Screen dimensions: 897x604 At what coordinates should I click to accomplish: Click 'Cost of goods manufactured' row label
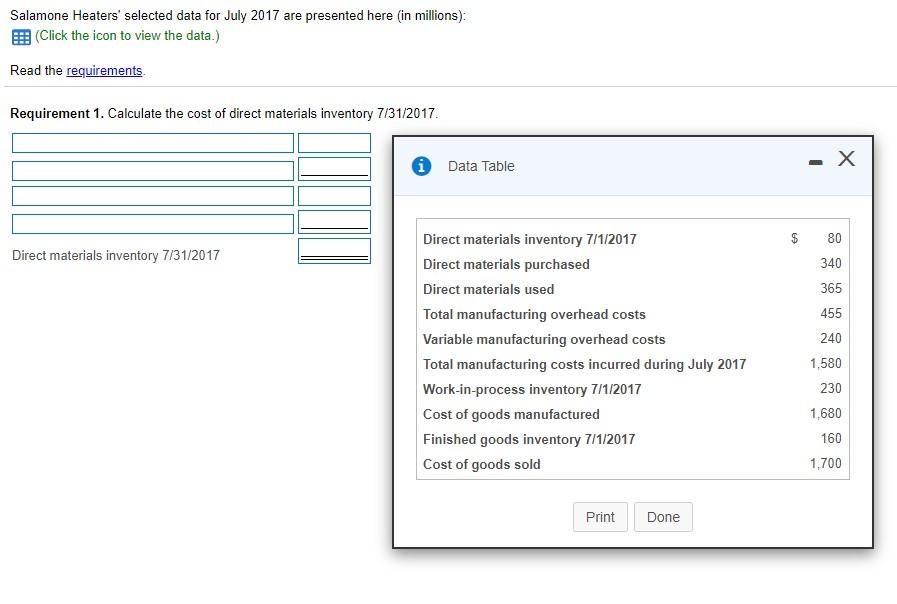tap(511, 414)
